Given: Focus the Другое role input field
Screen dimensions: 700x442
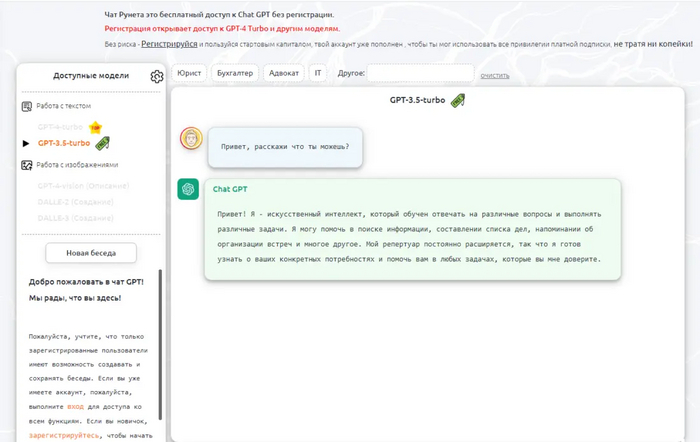Looking at the screenshot, I should 421,73.
